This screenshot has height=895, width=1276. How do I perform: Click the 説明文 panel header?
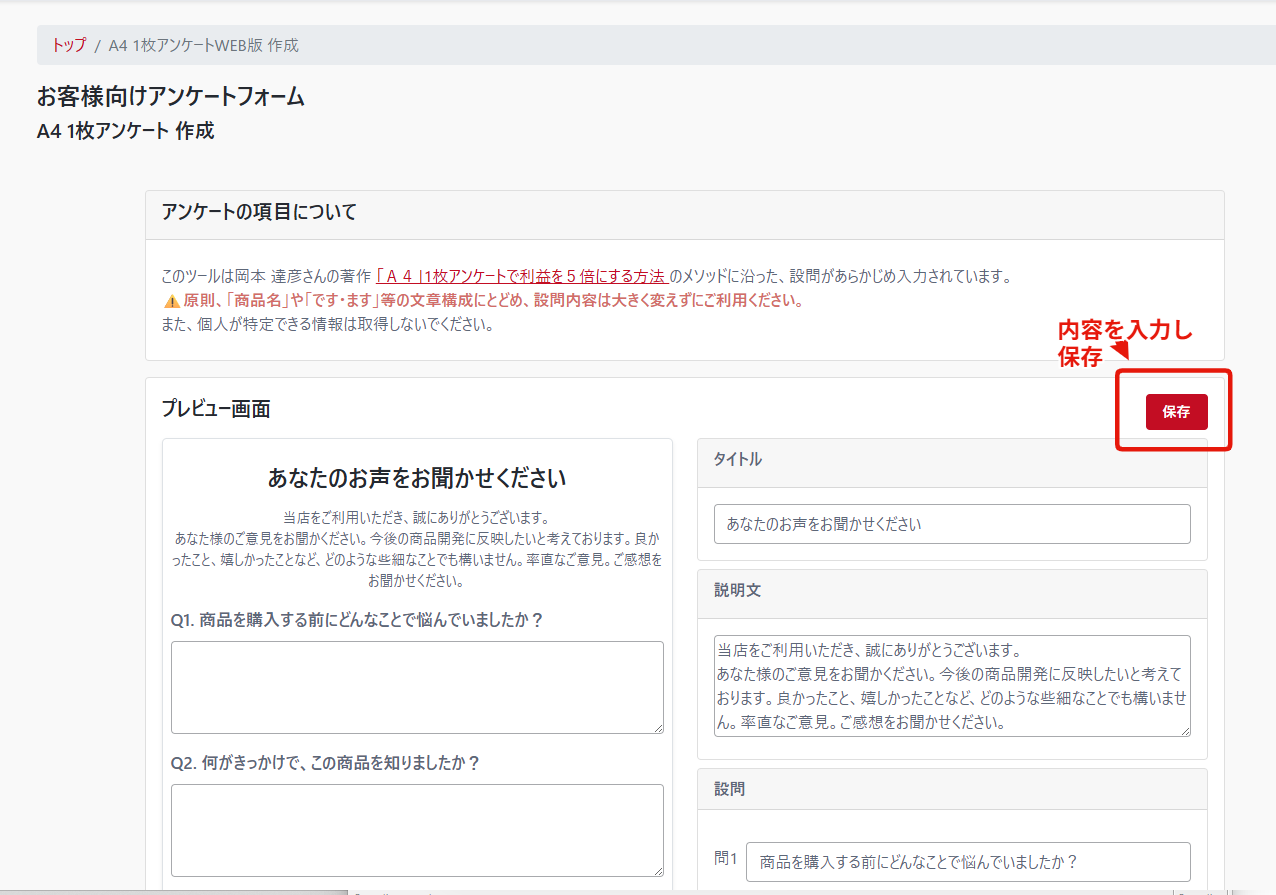[x=738, y=591]
